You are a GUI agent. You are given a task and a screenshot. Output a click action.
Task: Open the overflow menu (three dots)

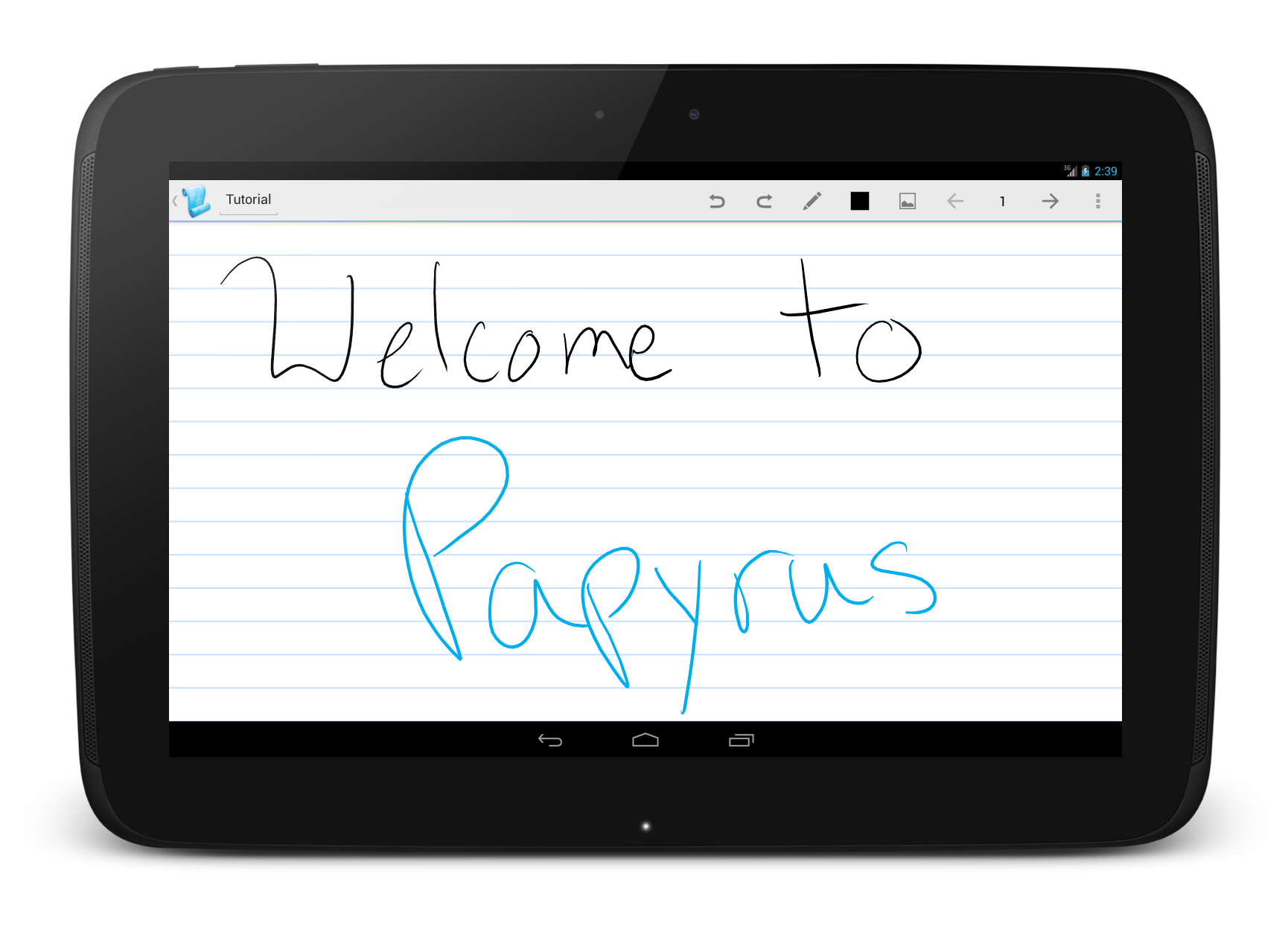tap(1097, 201)
